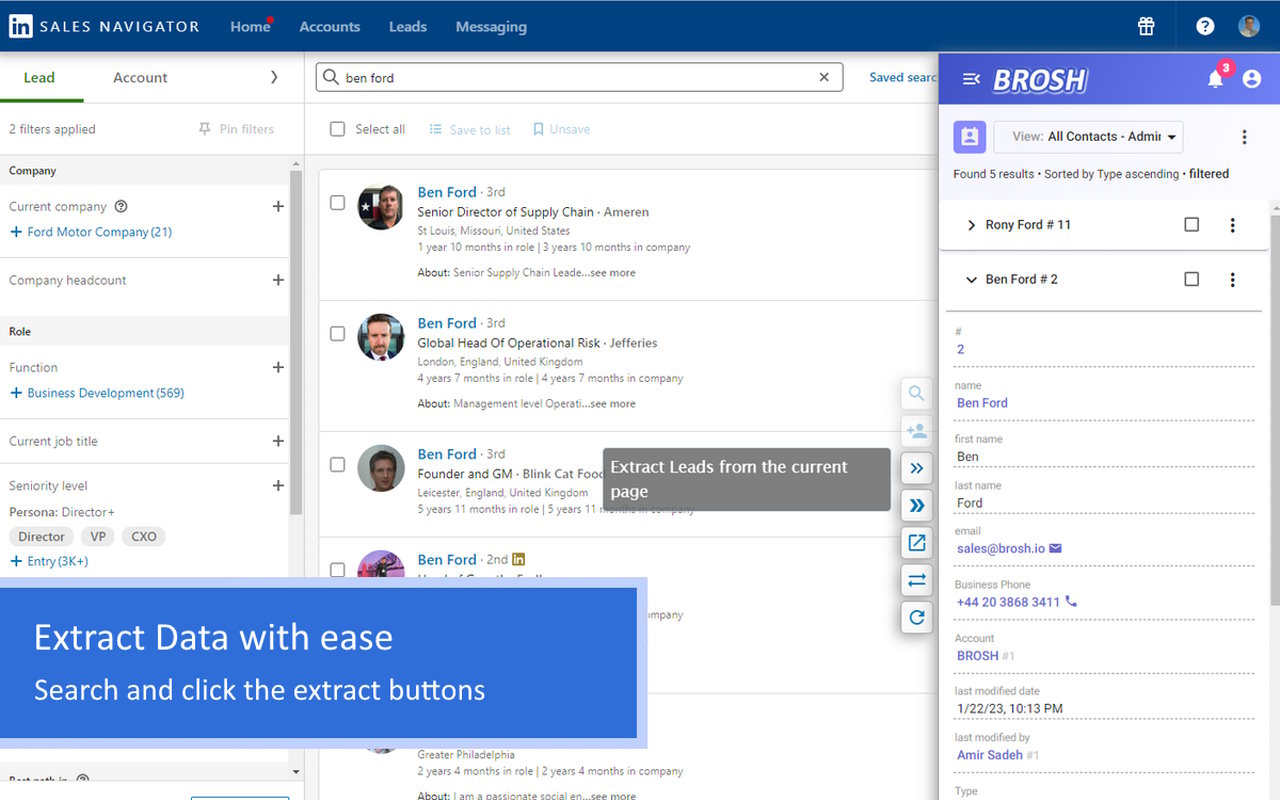Select the Ben Ford Jefferies lead checkbox

[x=338, y=334]
